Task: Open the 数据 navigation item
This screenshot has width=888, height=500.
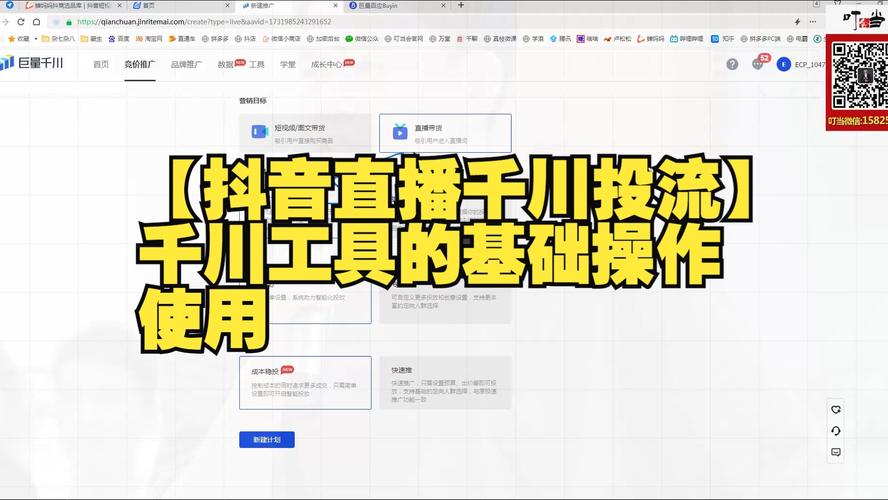Action: (x=225, y=64)
